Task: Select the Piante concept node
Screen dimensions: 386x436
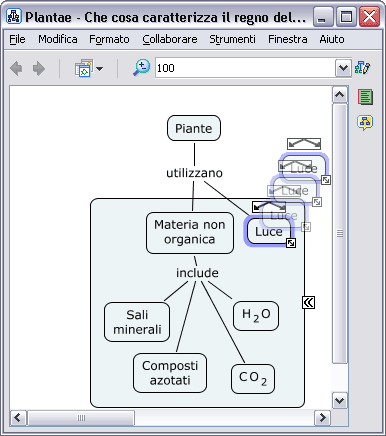Action: pyautogui.click(x=194, y=128)
